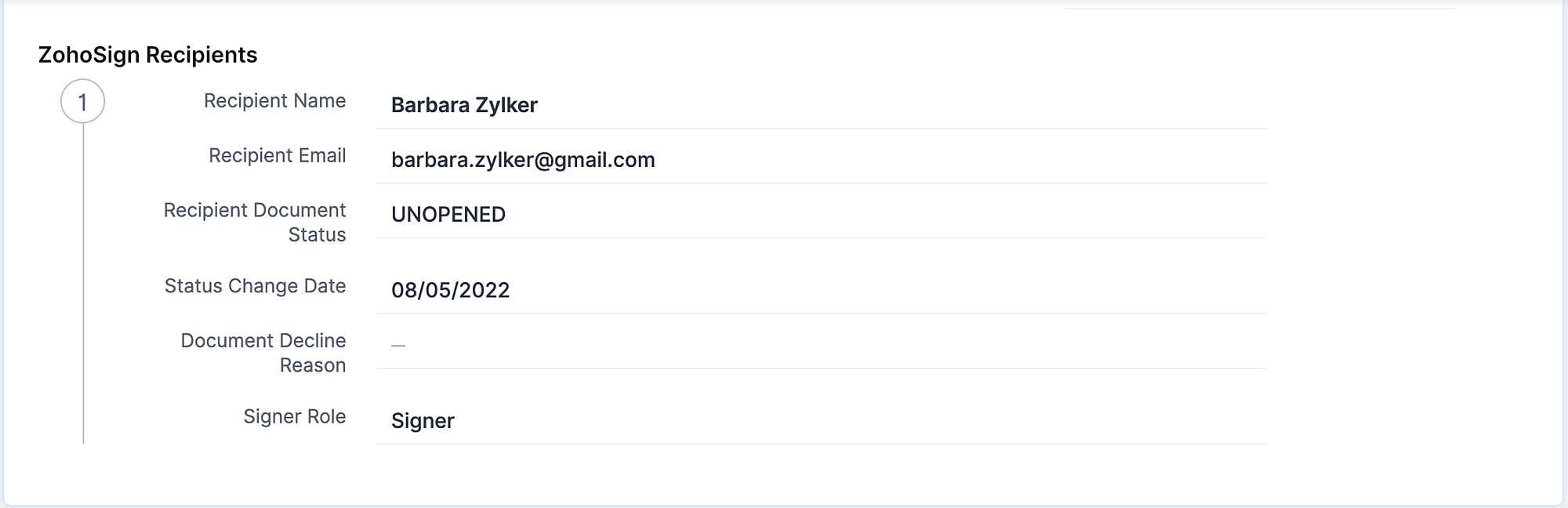The image size is (1568, 508).
Task: Click the UNOPENED document status value
Action: (x=448, y=215)
